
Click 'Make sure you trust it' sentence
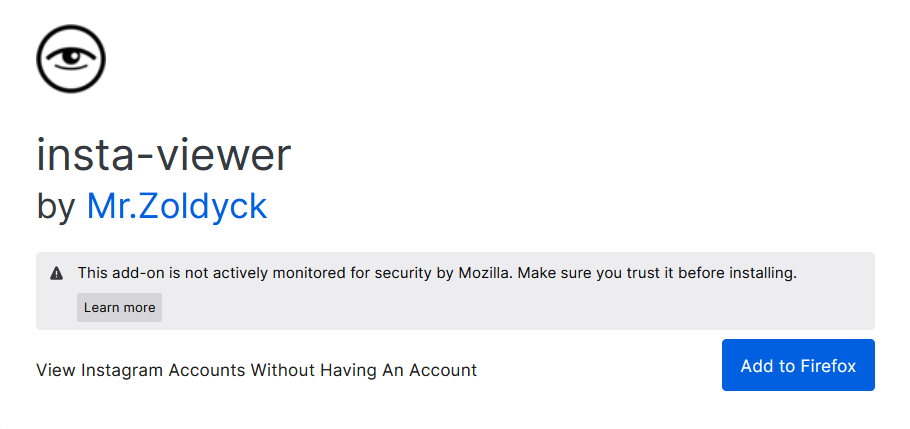click(x=599, y=273)
